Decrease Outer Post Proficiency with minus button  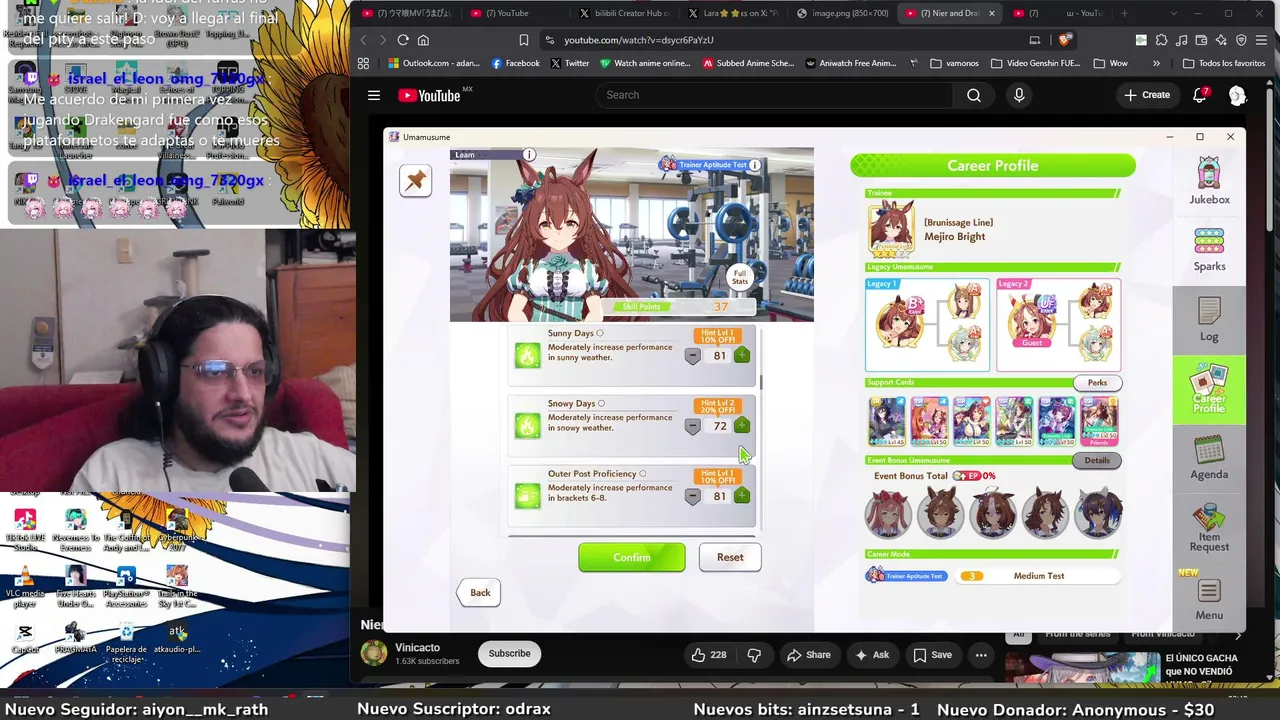click(x=692, y=496)
